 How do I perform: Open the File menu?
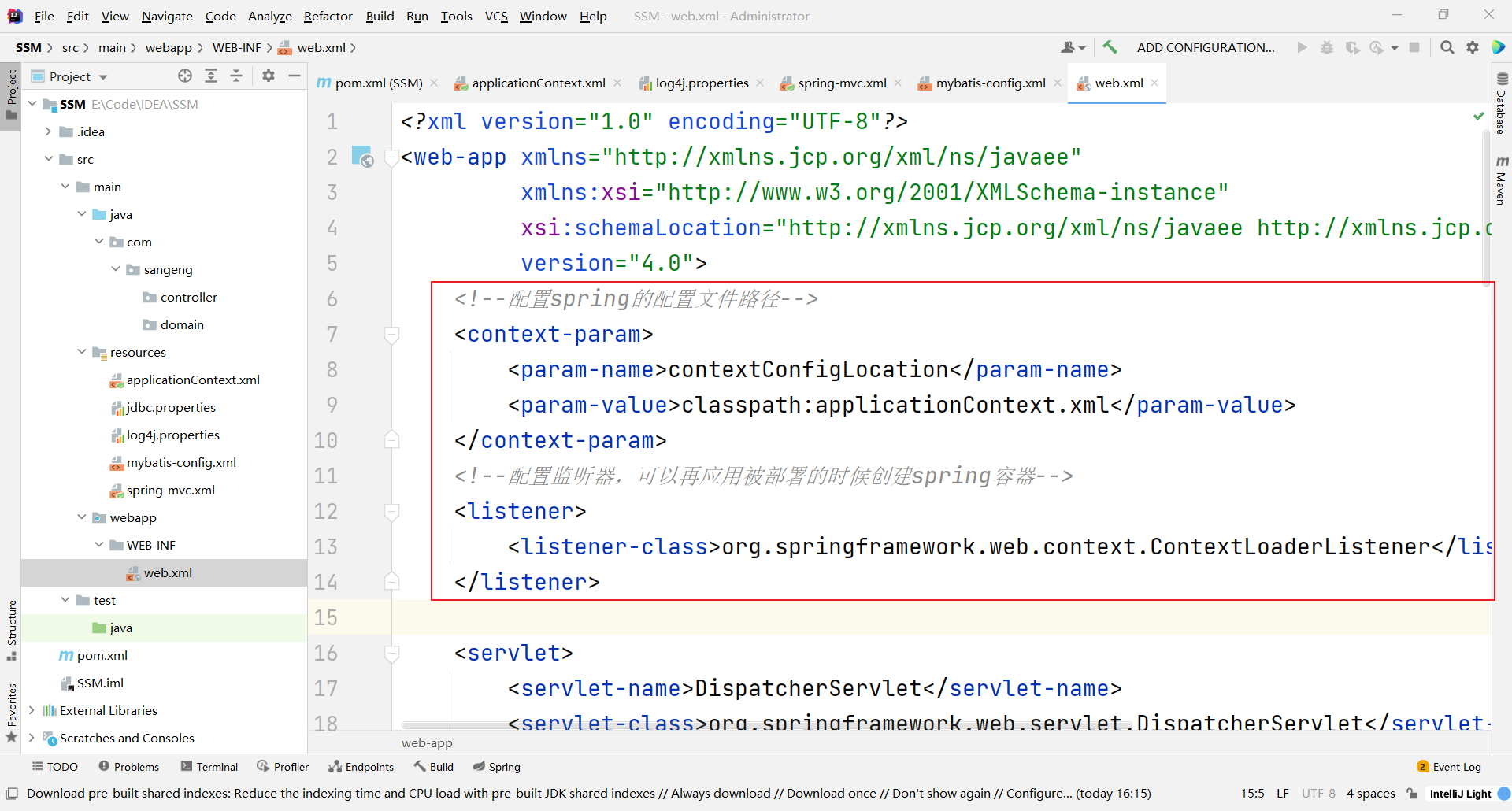pyautogui.click(x=44, y=16)
